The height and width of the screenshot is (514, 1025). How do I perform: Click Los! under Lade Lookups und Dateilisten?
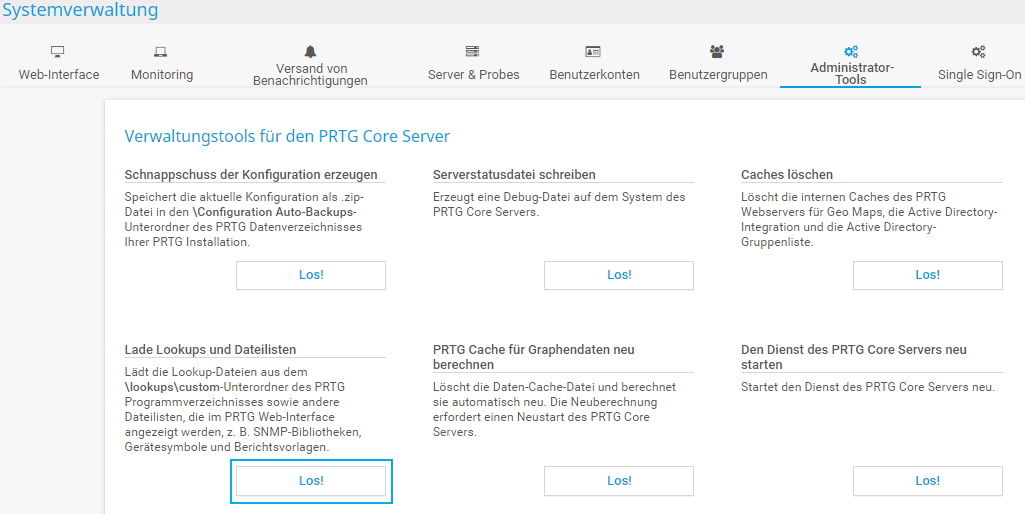pos(311,481)
